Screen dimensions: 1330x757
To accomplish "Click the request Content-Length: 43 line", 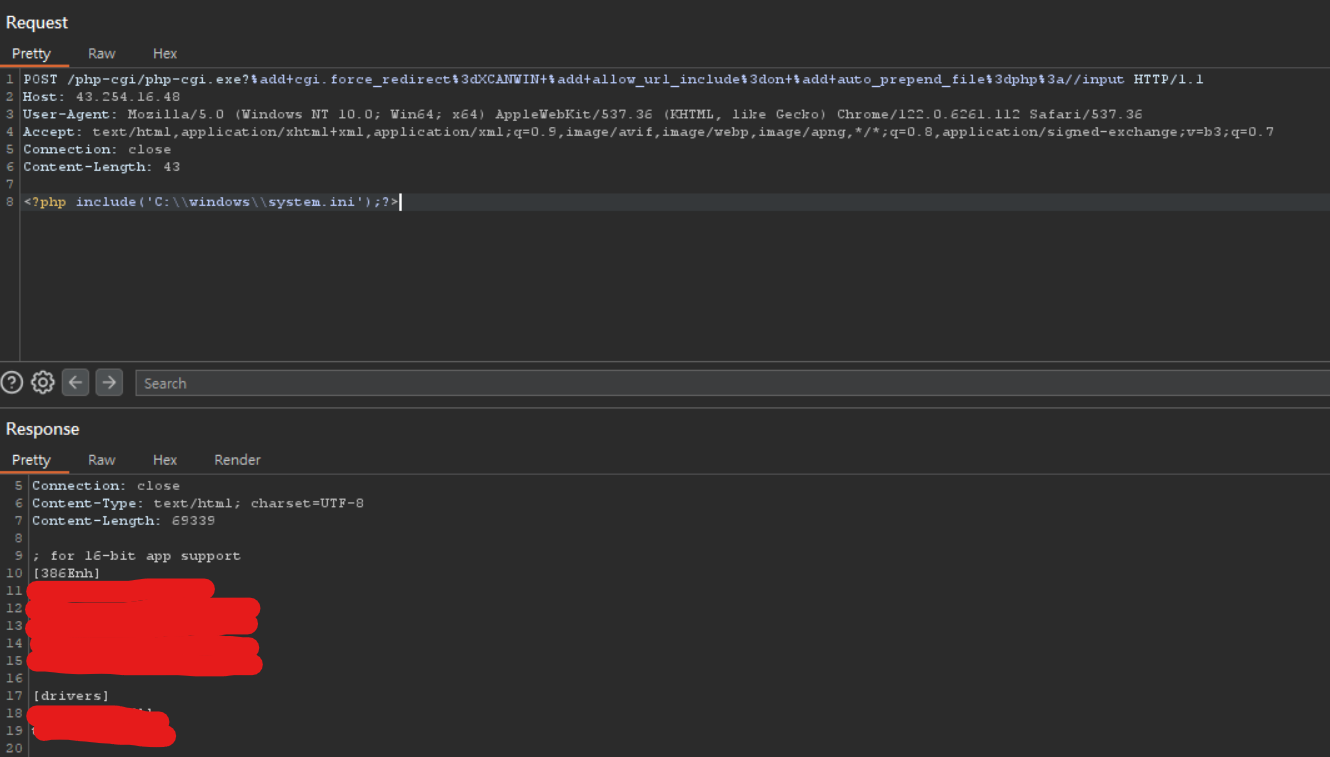I will point(102,167).
